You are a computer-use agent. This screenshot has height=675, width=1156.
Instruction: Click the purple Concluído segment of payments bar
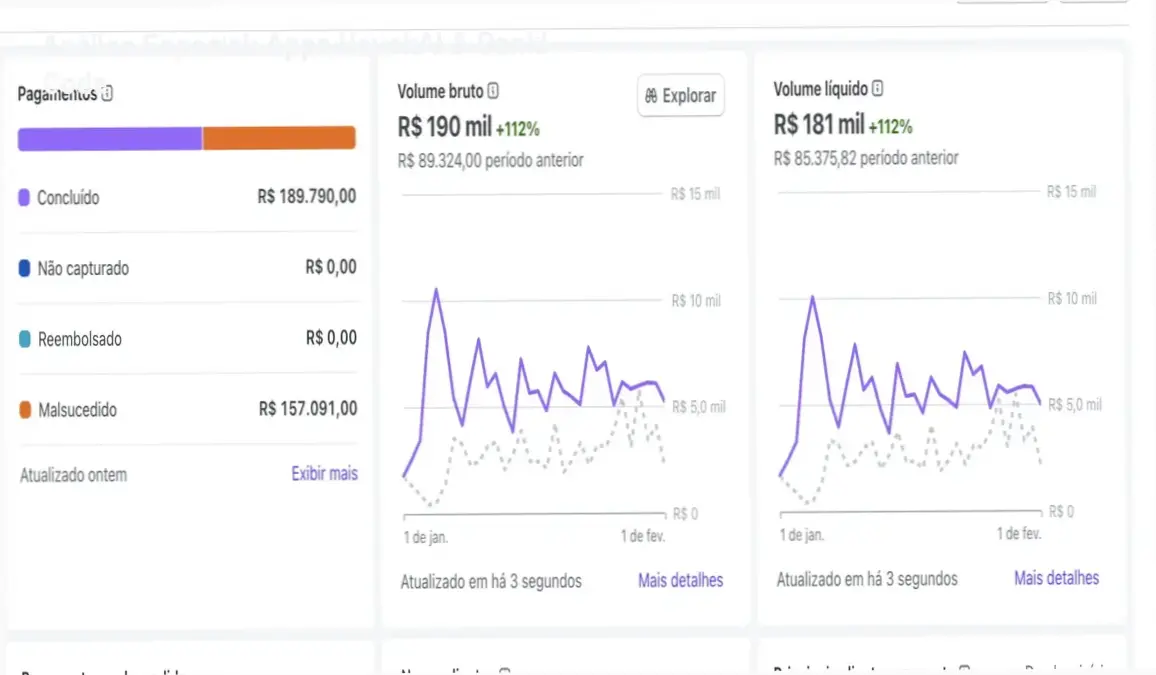(110, 138)
